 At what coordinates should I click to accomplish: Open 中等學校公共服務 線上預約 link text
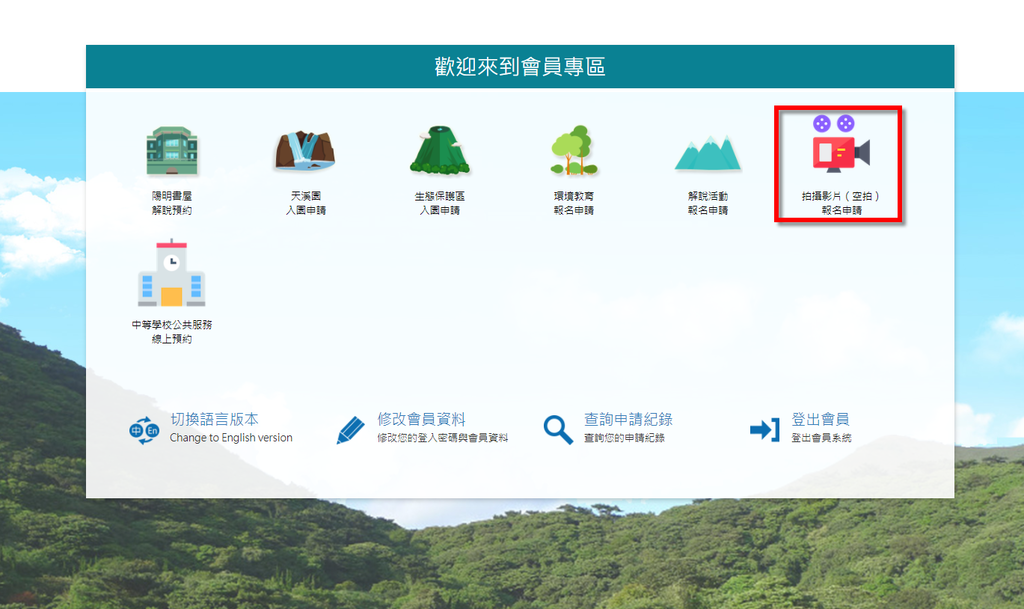tap(172, 332)
